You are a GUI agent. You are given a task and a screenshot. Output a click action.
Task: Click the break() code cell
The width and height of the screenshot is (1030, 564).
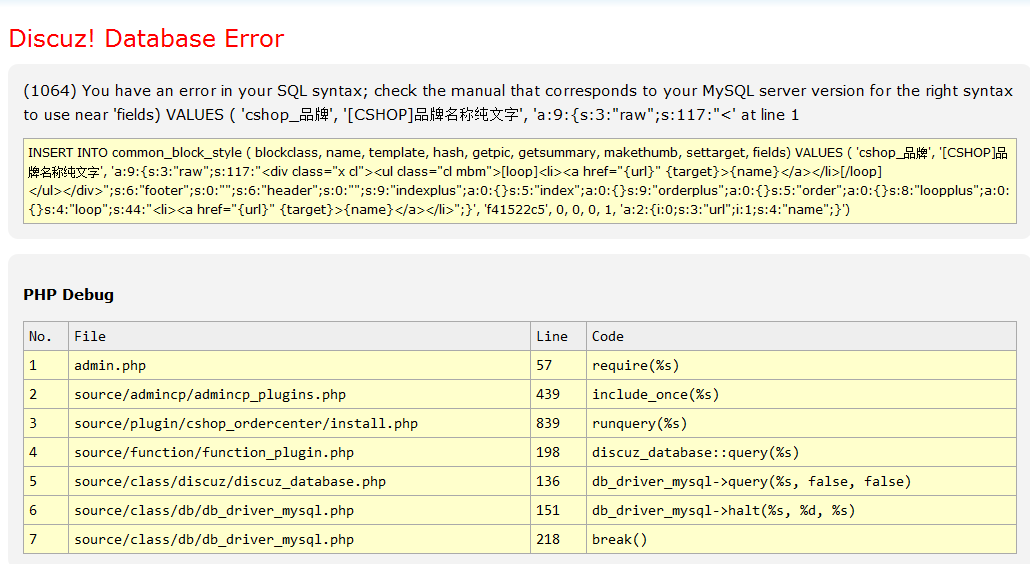pos(801,539)
